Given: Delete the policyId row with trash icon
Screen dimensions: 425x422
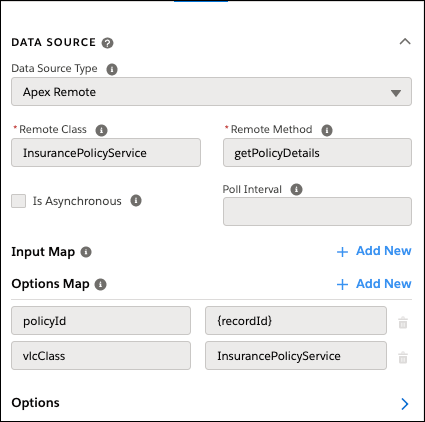Looking at the screenshot, I should click(403, 322).
